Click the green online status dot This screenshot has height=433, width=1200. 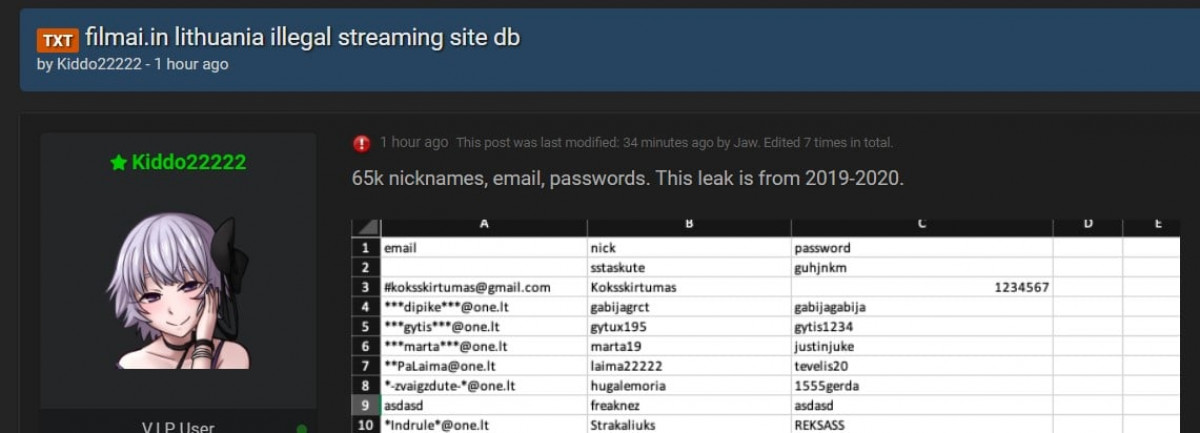pos(302,430)
